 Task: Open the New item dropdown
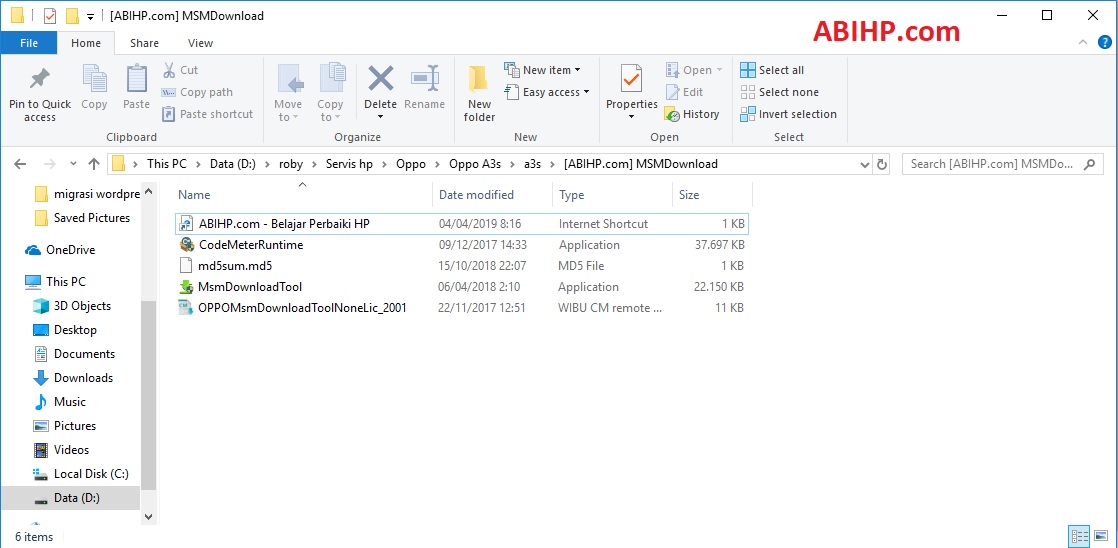(x=543, y=70)
